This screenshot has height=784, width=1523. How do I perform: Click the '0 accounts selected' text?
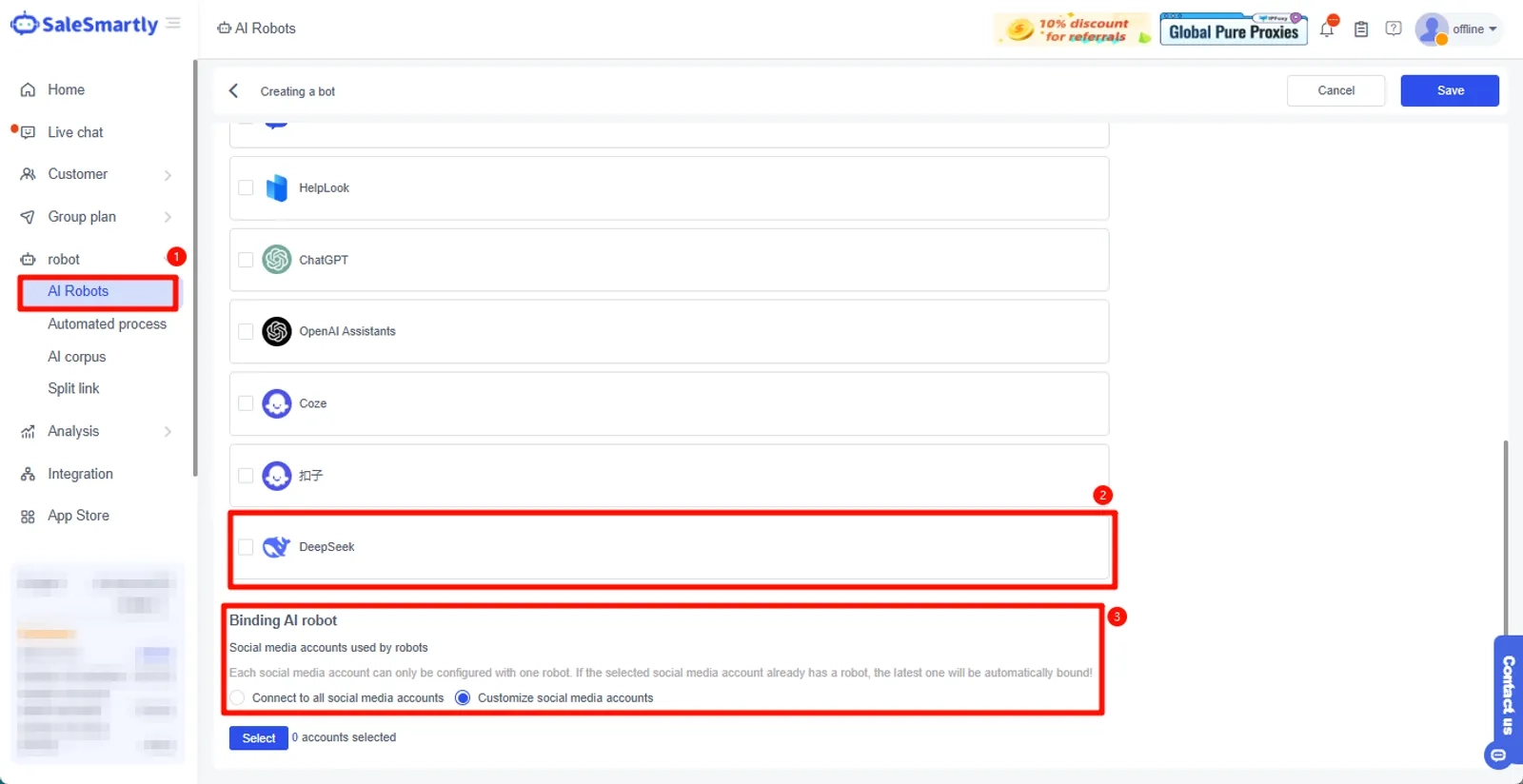[344, 737]
